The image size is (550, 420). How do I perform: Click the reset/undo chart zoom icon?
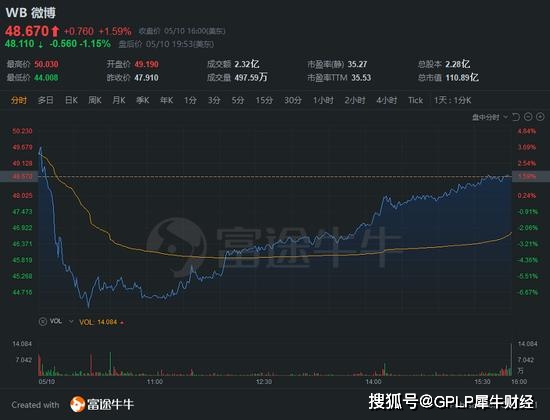coord(516,117)
